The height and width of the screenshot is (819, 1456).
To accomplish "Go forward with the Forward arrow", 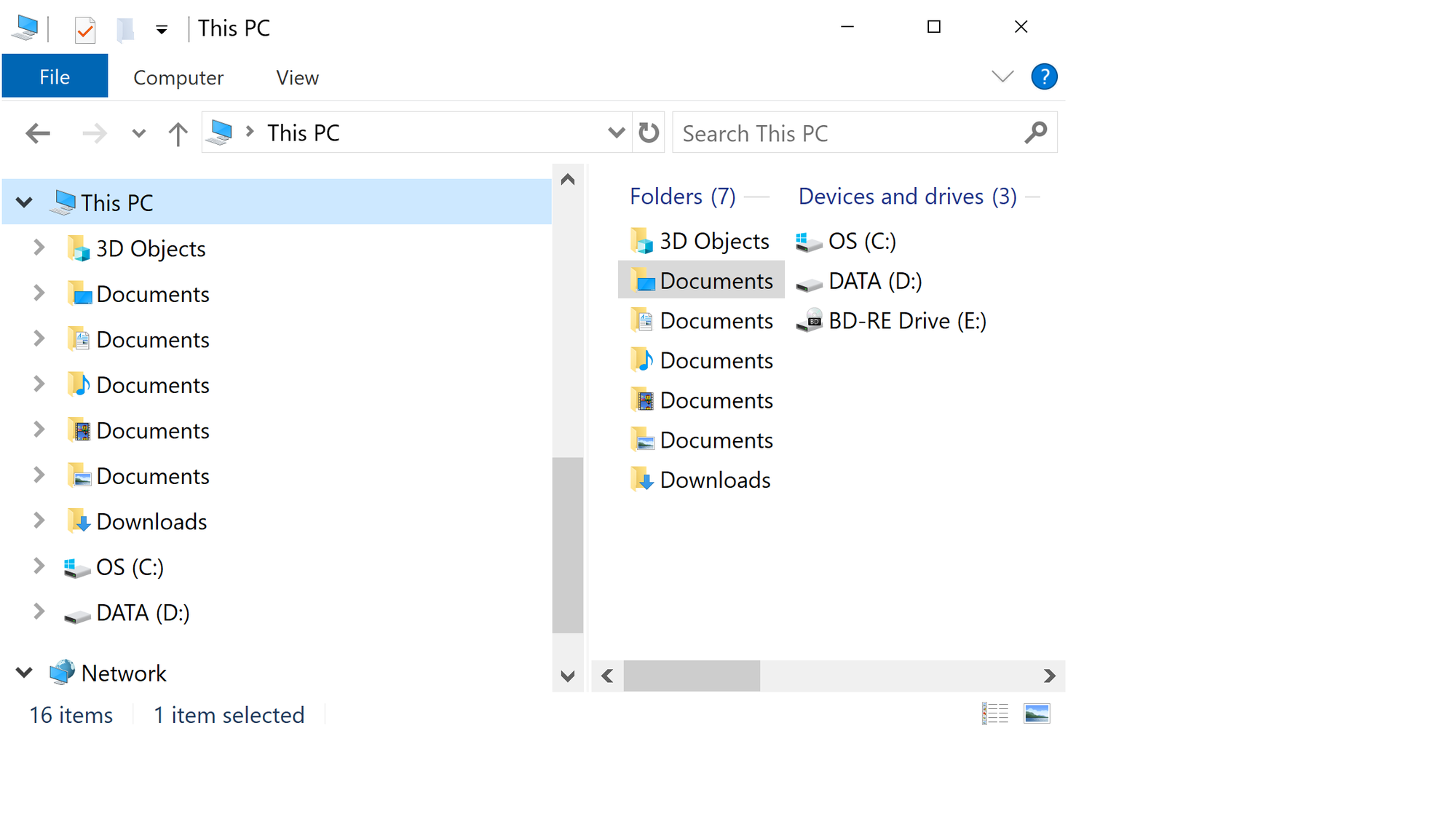I will [94, 133].
